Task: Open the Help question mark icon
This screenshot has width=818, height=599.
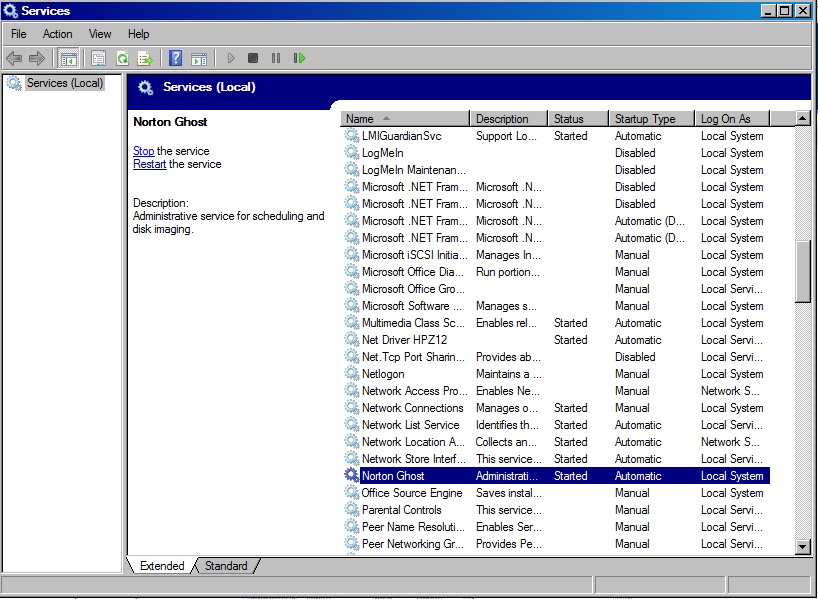Action: (x=176, y=58)
